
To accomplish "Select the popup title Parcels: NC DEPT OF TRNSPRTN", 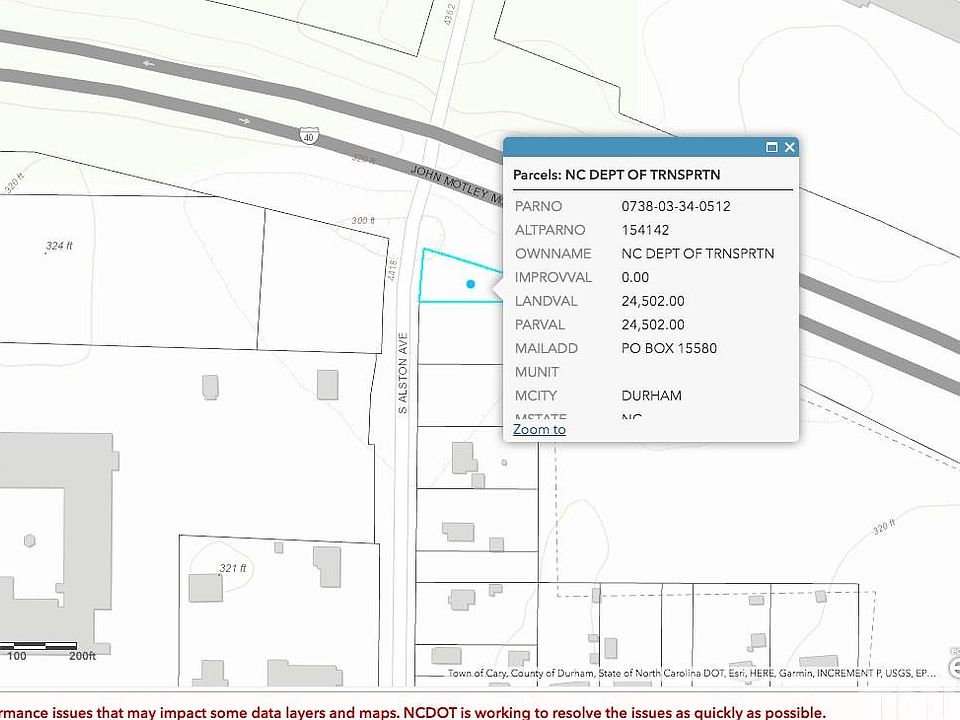I will coord(616,174).
